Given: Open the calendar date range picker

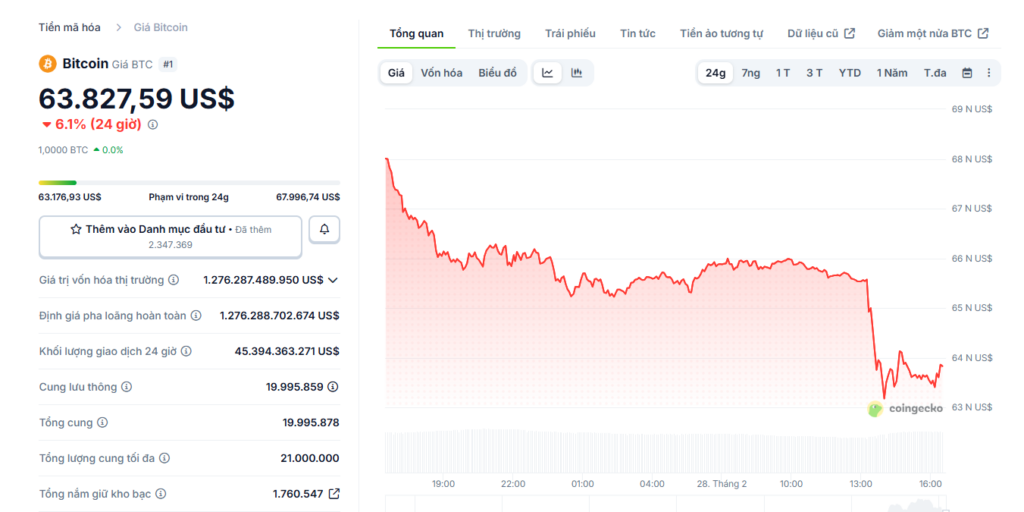Looking at the screenshot, I should click(967, 73).
